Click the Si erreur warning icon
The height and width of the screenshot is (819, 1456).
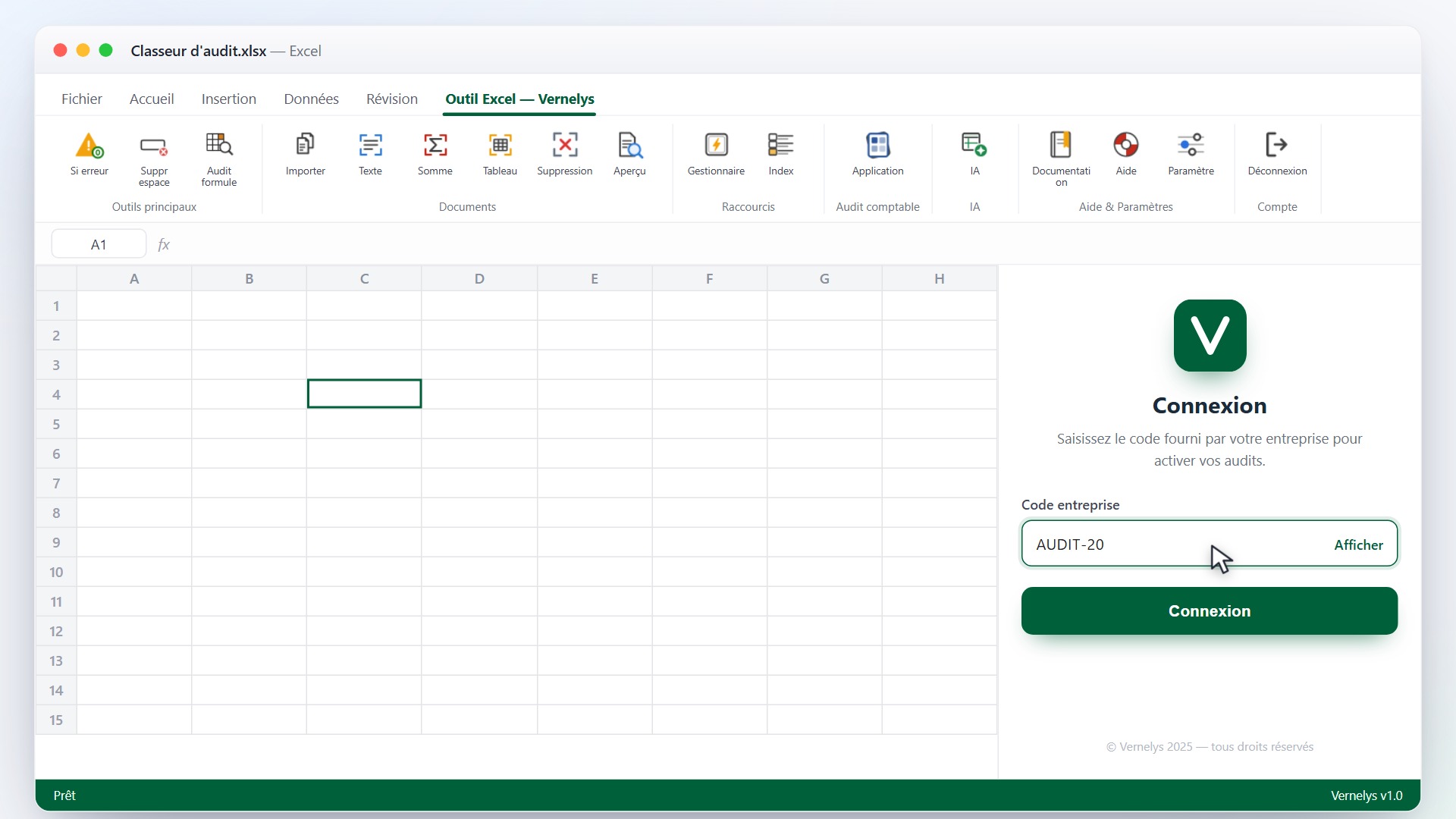[89, 145]
